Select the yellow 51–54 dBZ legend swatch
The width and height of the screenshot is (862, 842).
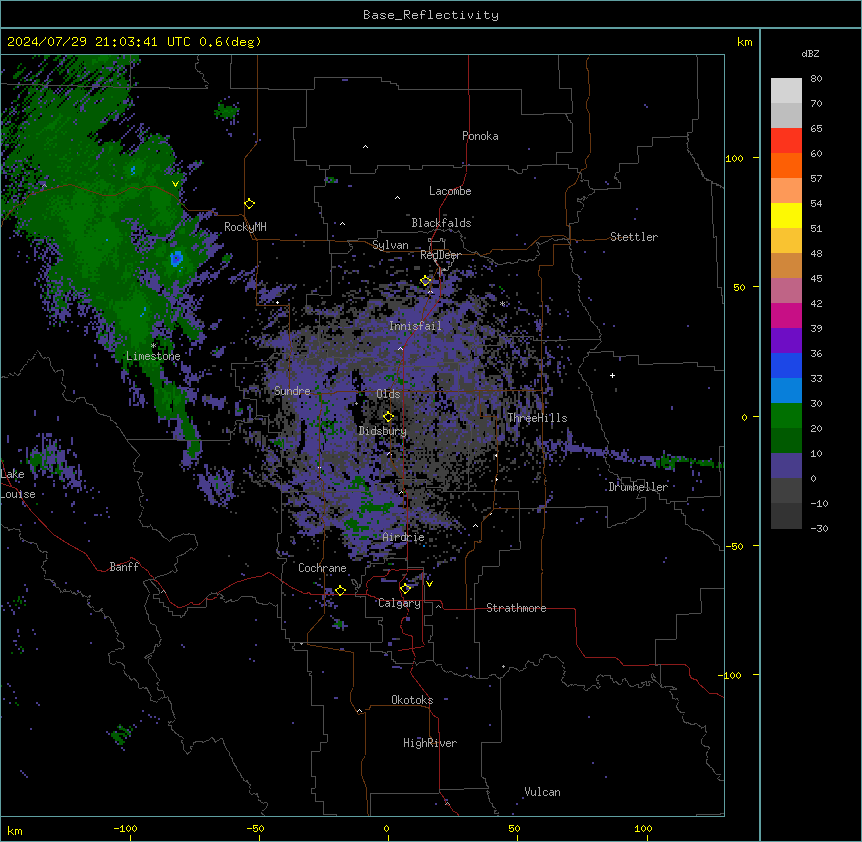786,215
